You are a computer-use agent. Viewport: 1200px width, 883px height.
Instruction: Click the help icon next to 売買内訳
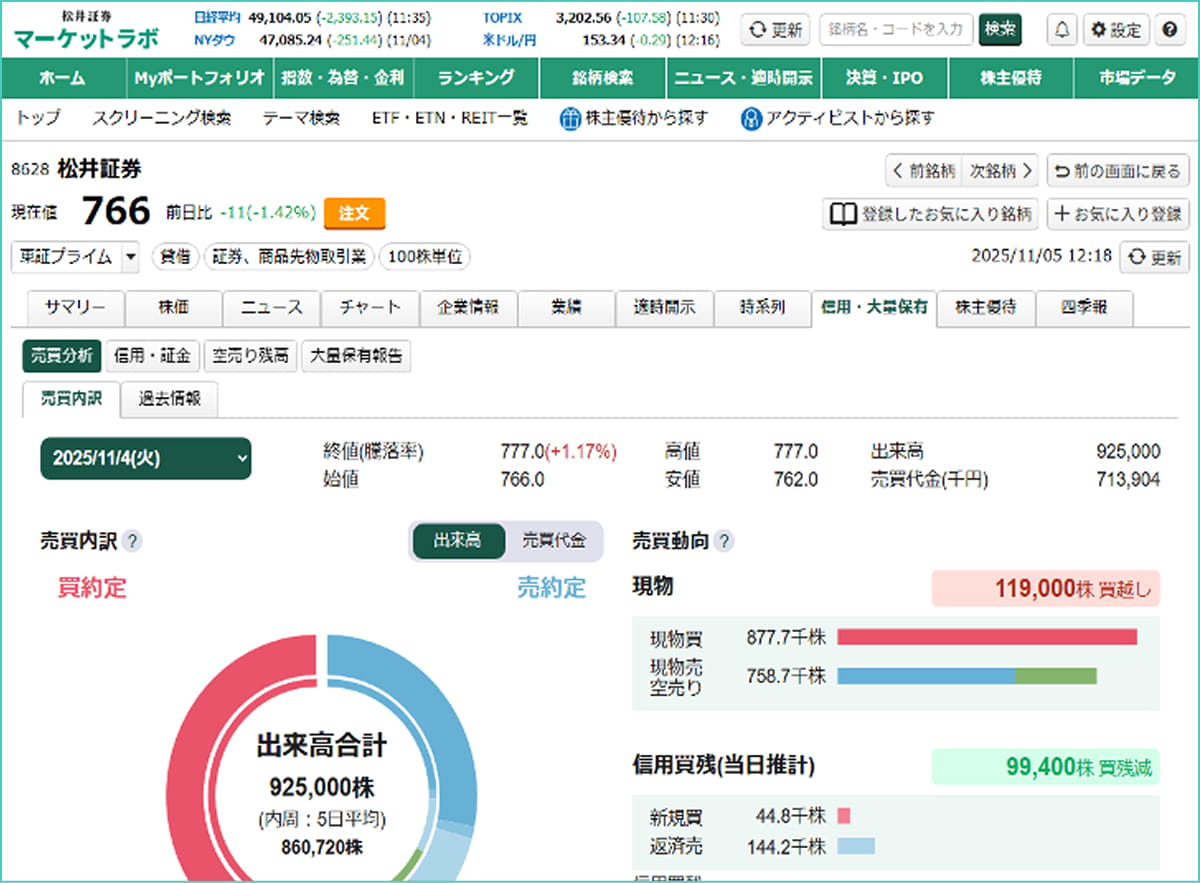tap(132, 542)
